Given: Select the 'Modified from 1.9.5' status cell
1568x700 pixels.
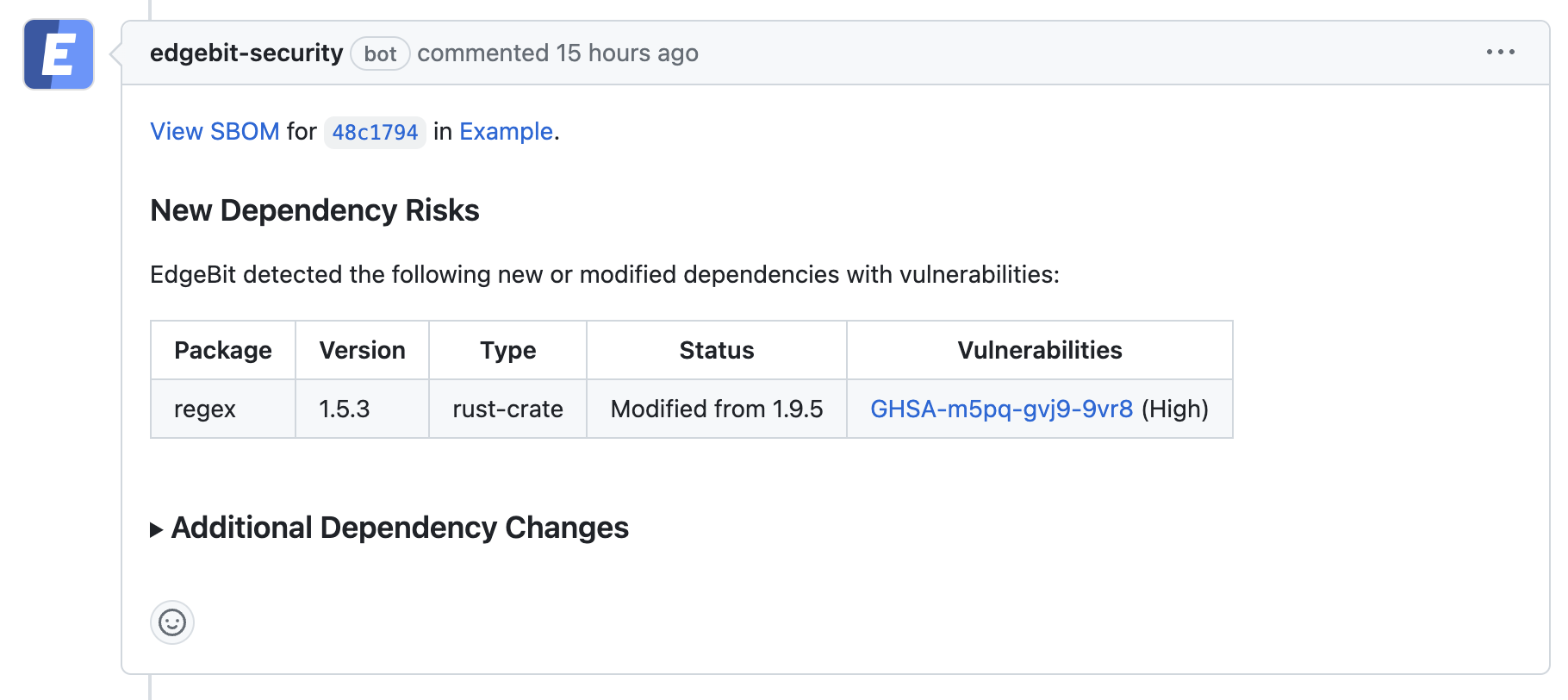Looking at the screenshot, I should [x=717, y=409].
